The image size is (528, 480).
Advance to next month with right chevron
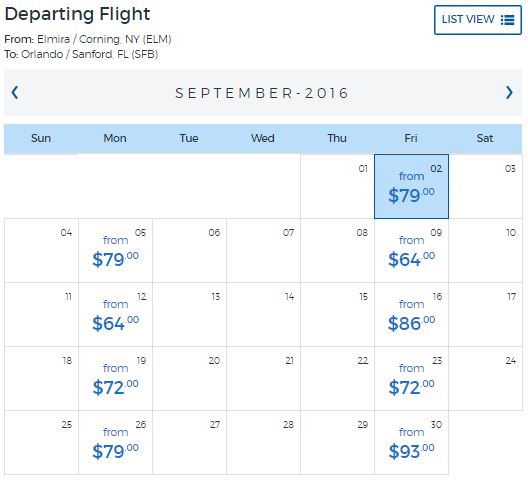tap(509, 92)
